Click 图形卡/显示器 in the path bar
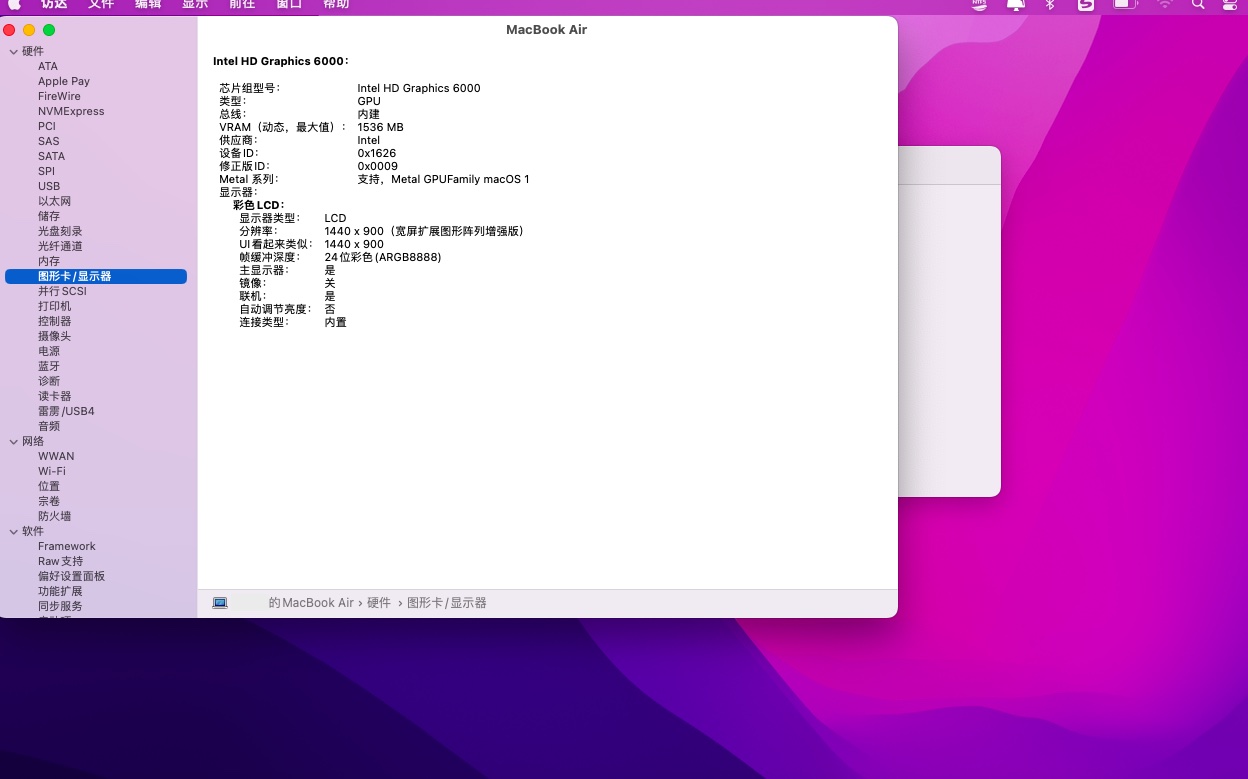This screenshot has height=779, width=1248. click(447, 603)
